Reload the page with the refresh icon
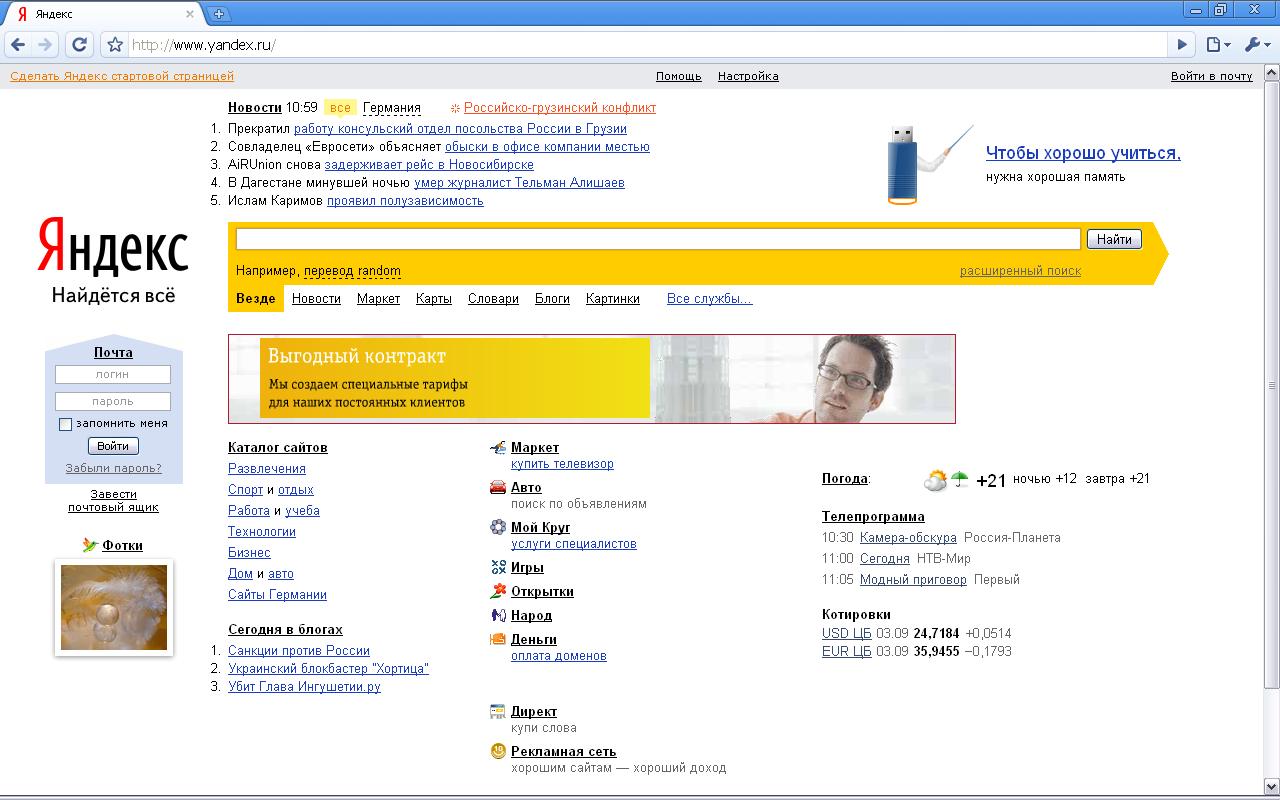 (x=80, y=45)
